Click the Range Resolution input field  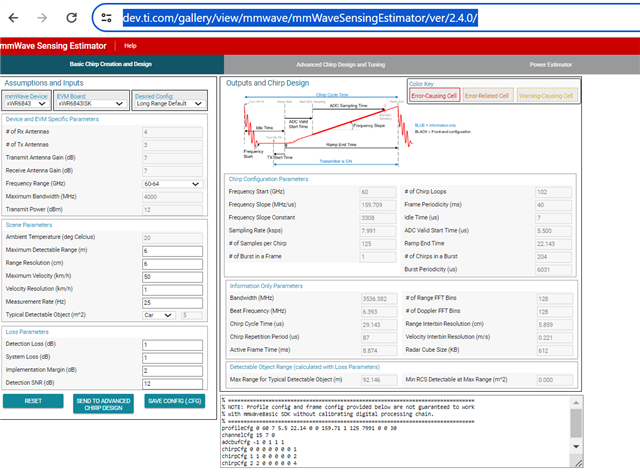click(x=172, y=264)
